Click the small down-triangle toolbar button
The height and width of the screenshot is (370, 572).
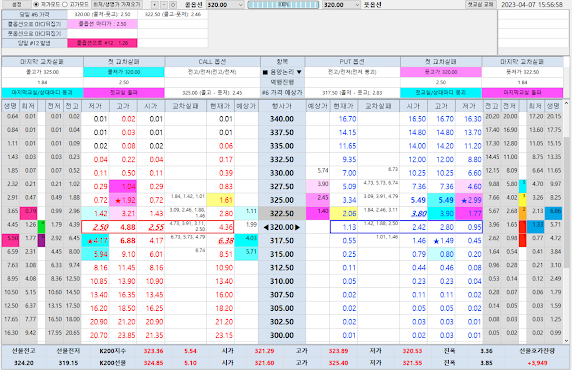[155, 5]
